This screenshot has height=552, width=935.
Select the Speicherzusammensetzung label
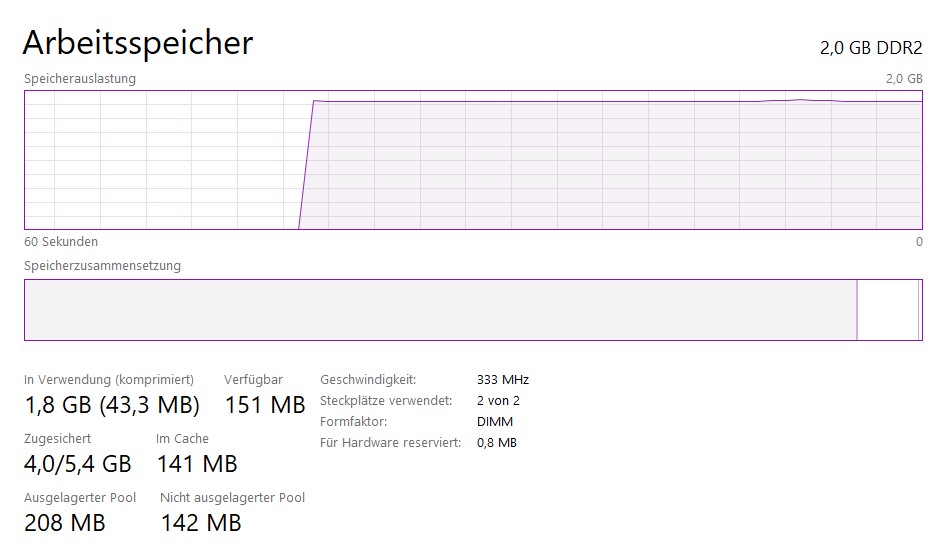click(x=102, y=266)
